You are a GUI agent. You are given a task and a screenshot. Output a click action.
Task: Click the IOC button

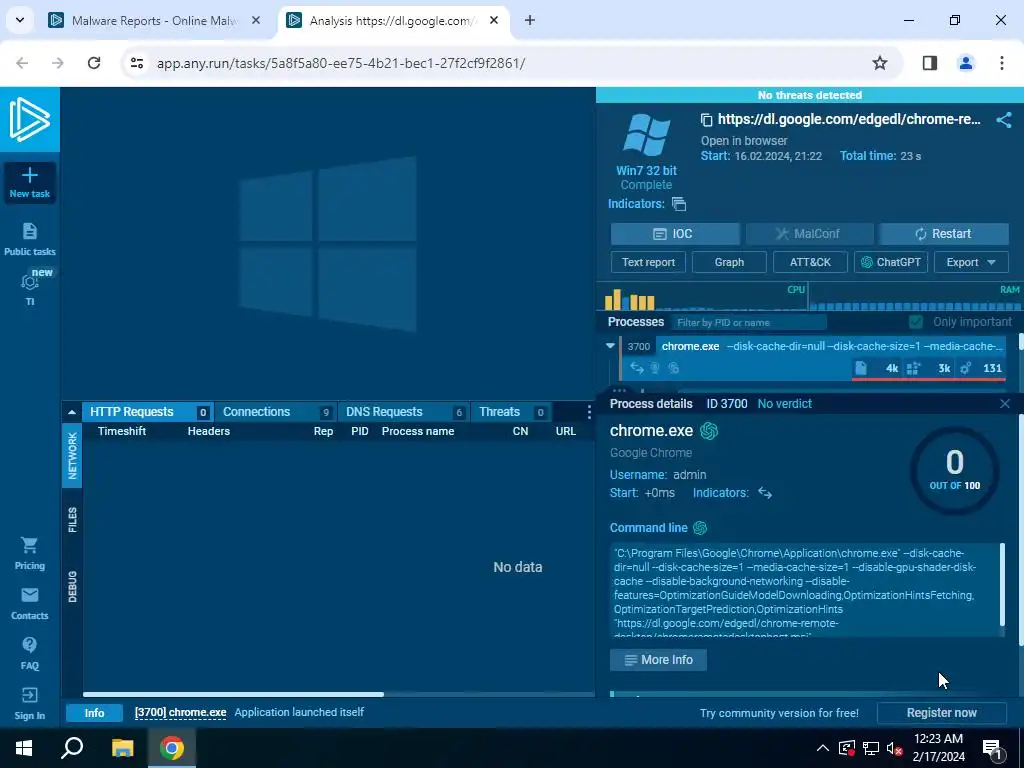point(675,234)
